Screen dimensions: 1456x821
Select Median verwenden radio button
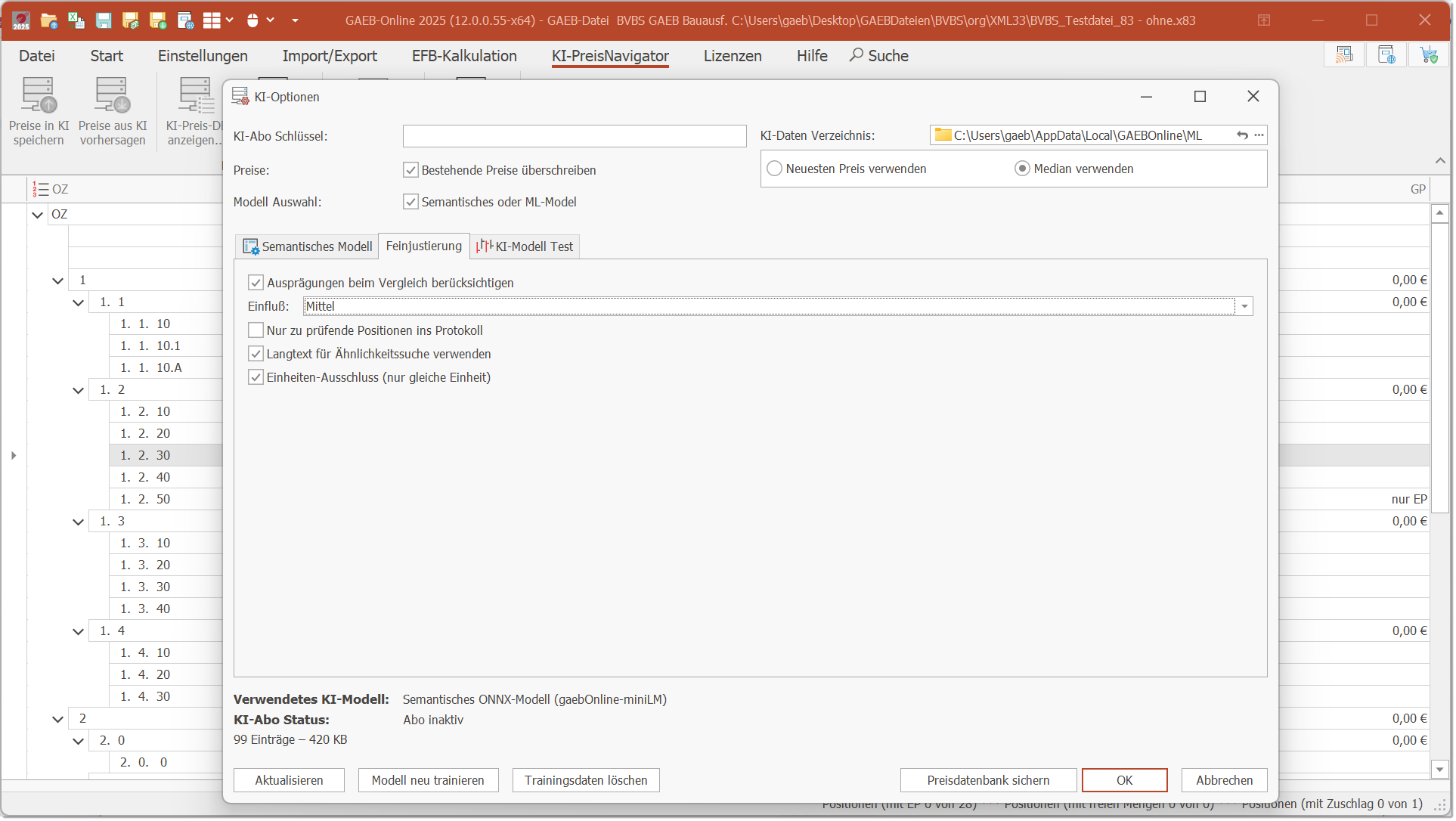pyautogui.click(x=1022, y=169)
